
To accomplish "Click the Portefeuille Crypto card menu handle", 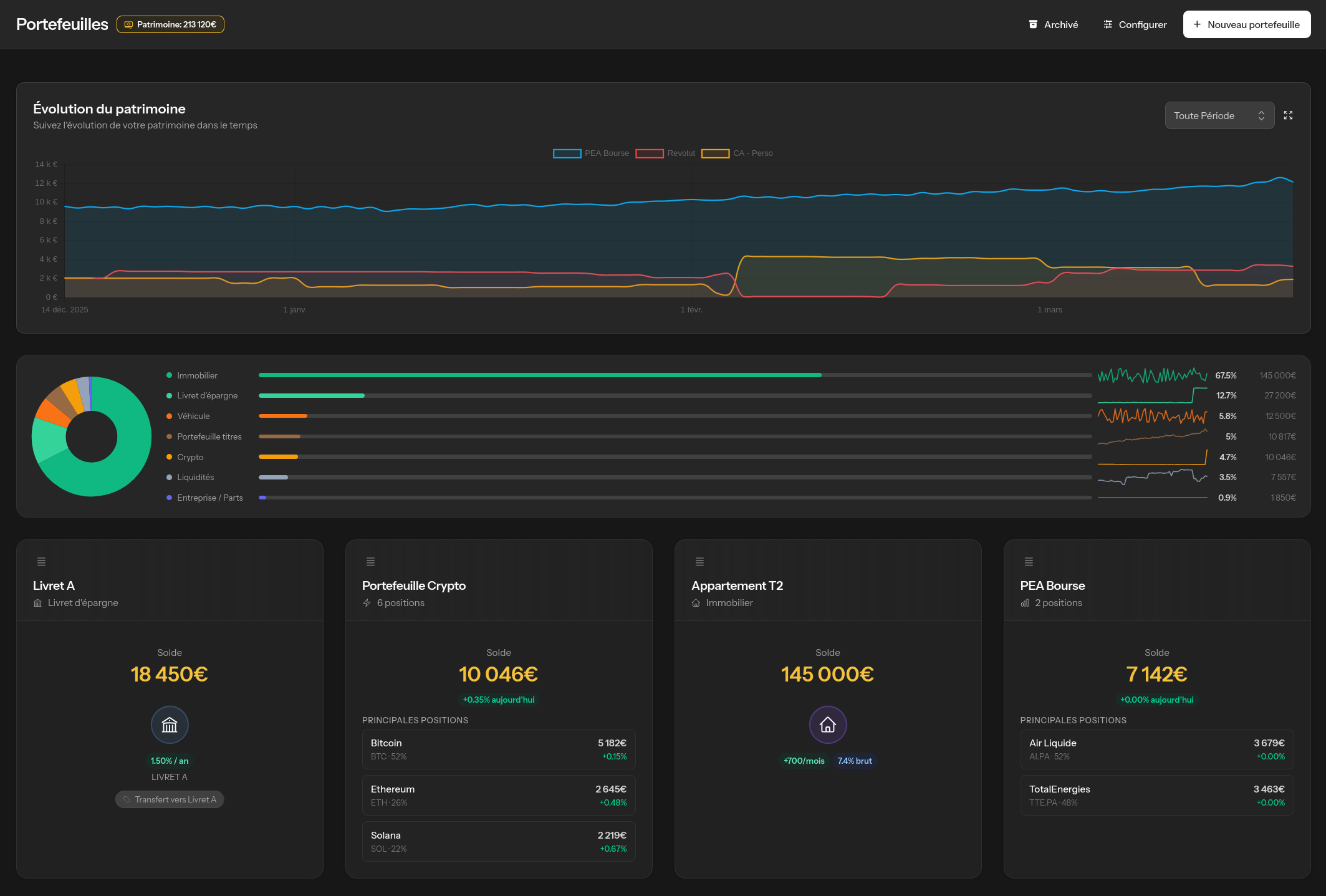I will pyautogui.click(x=370, y=562).
